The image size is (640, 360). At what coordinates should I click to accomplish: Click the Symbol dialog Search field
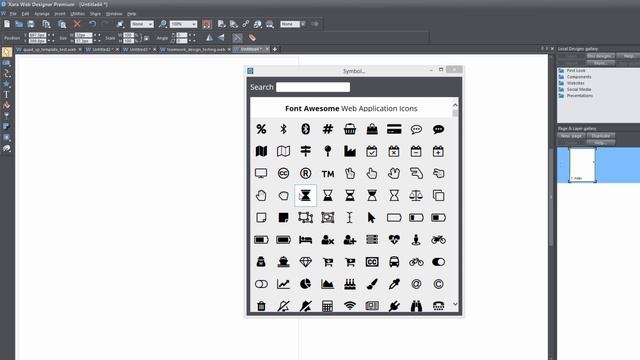(x=313, y=87)
